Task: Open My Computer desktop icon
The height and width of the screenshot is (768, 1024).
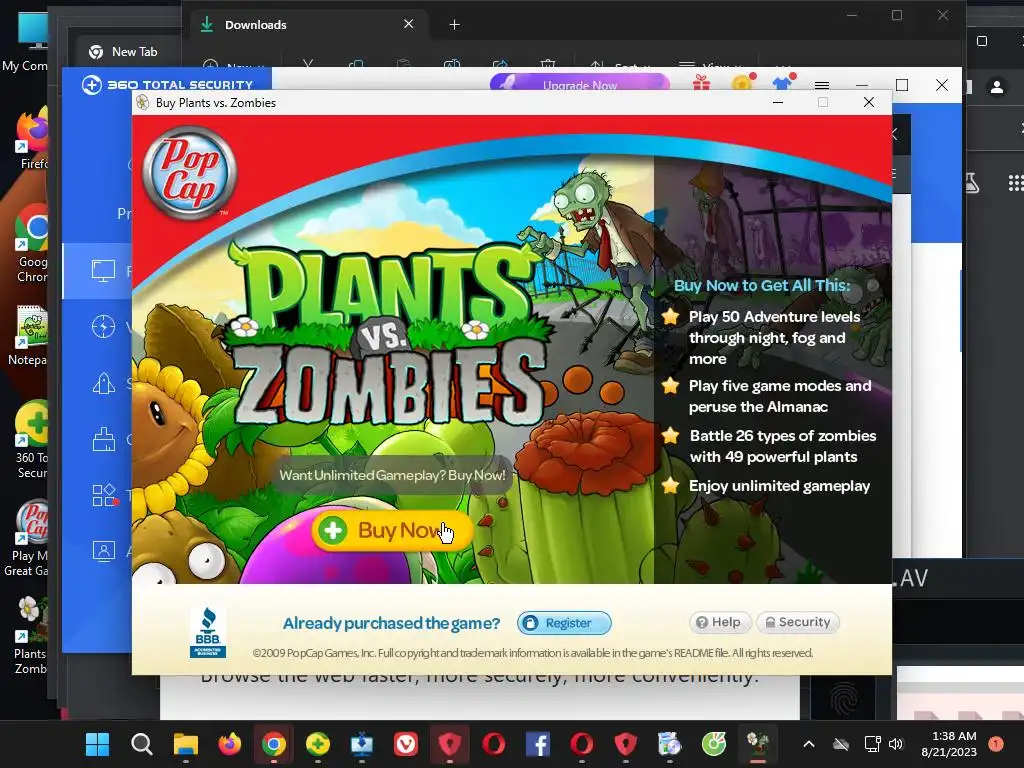Action: click(x=26, y=42)
